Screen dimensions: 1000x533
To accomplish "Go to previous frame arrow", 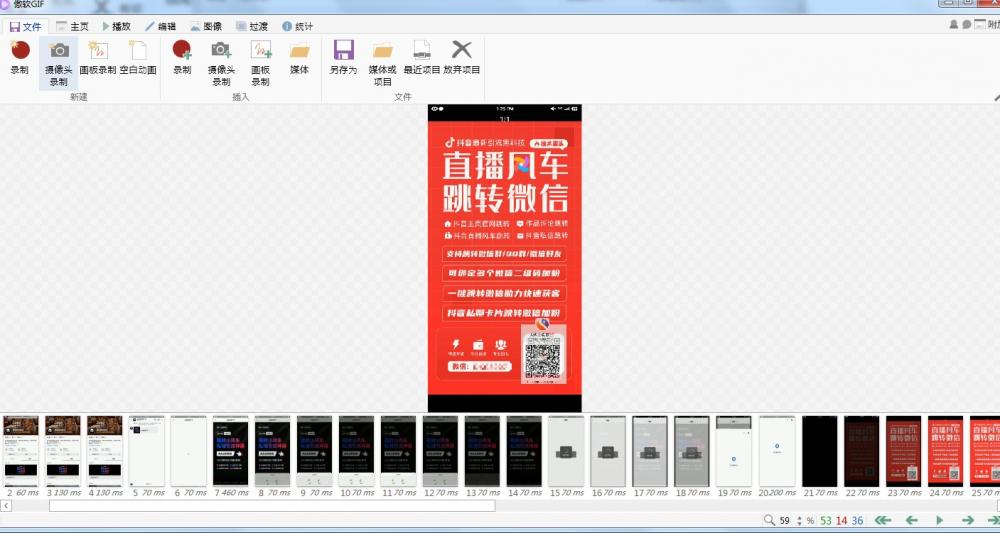I will tap(912, 520).
